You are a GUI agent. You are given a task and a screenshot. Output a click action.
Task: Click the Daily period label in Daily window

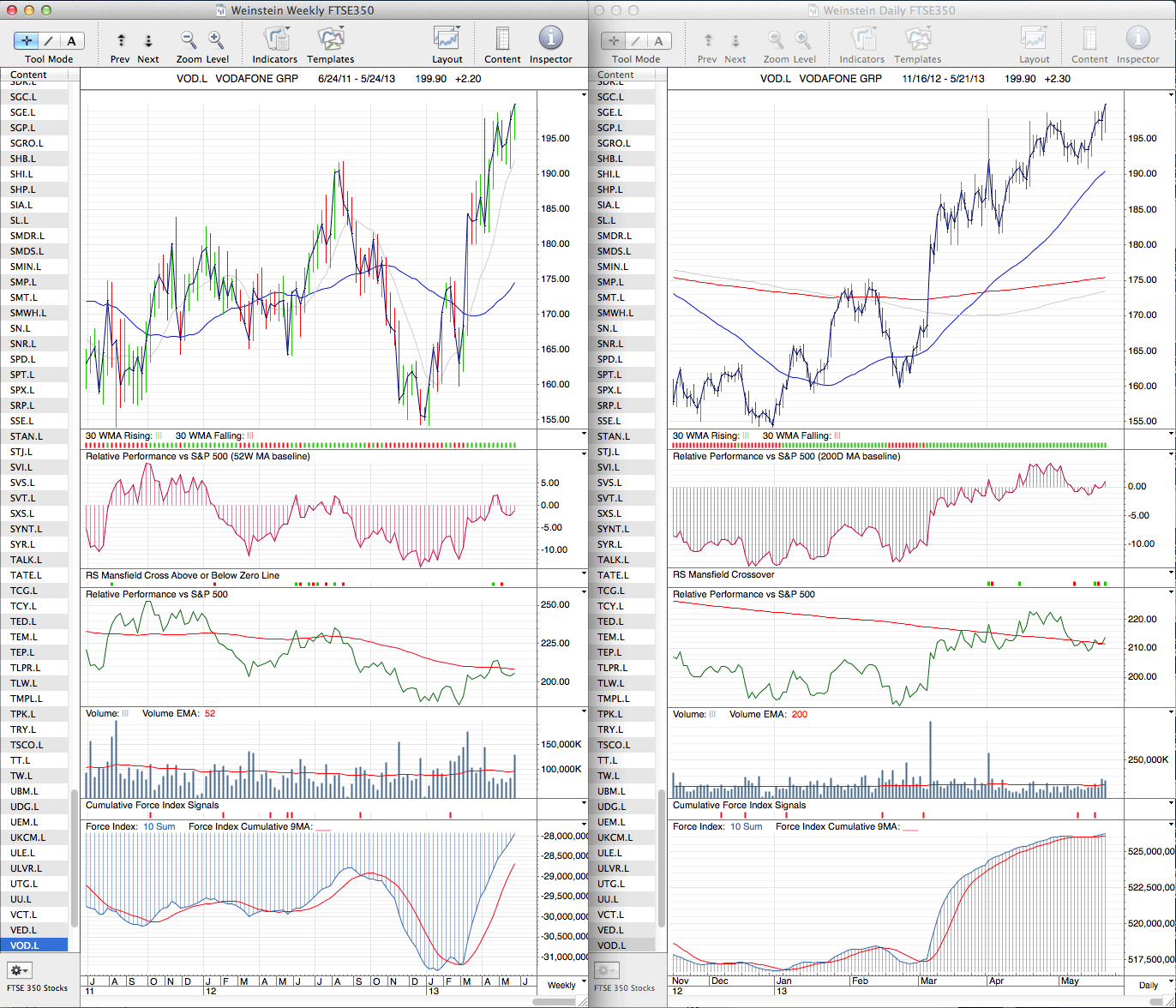point(1149,985)
